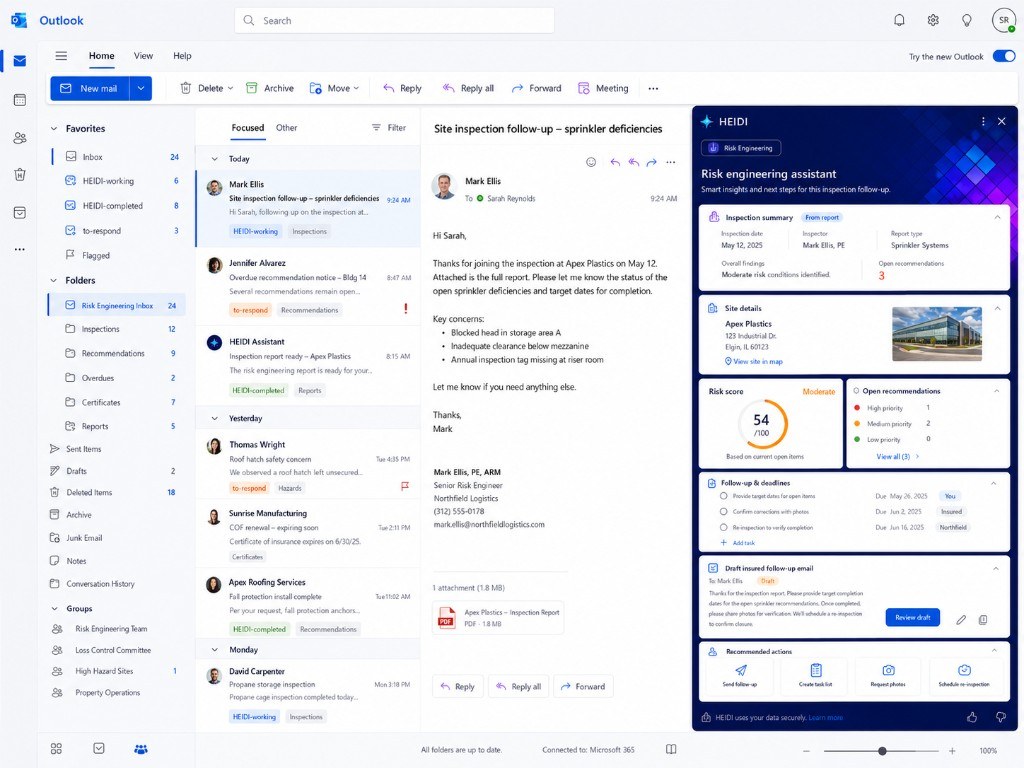Click the lightbulb tips icon
Viewport: 1024px width, 768px height.
point(967,20)
